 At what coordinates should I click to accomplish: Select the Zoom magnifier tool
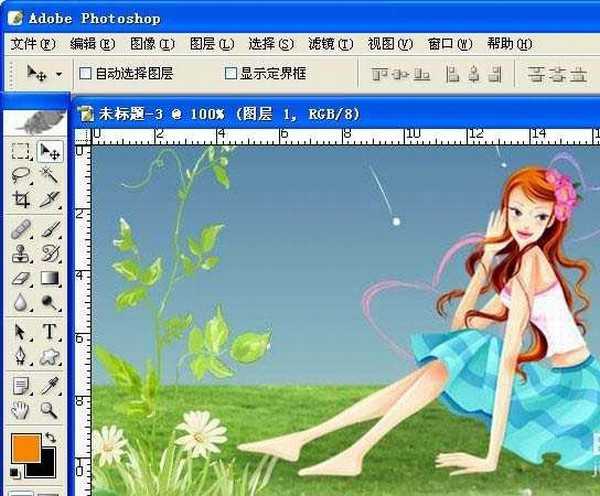[x=49, y=410]
